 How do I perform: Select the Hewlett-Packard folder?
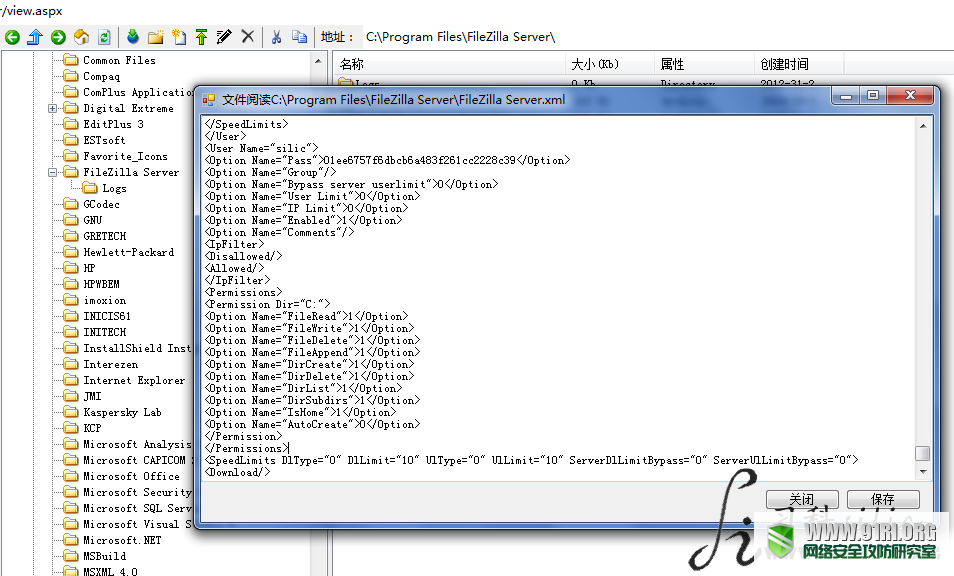[x=128, y=252]
